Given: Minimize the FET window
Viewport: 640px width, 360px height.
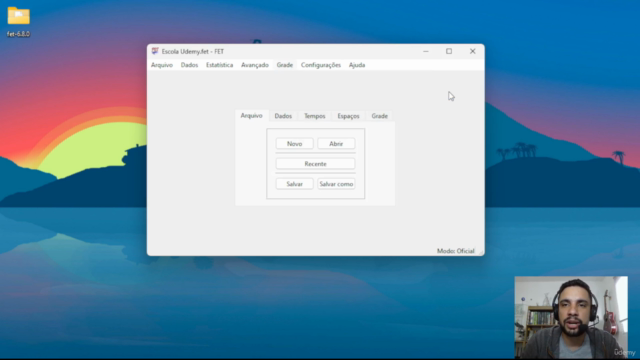Looking at the screenshot, I should coord(426,51).
